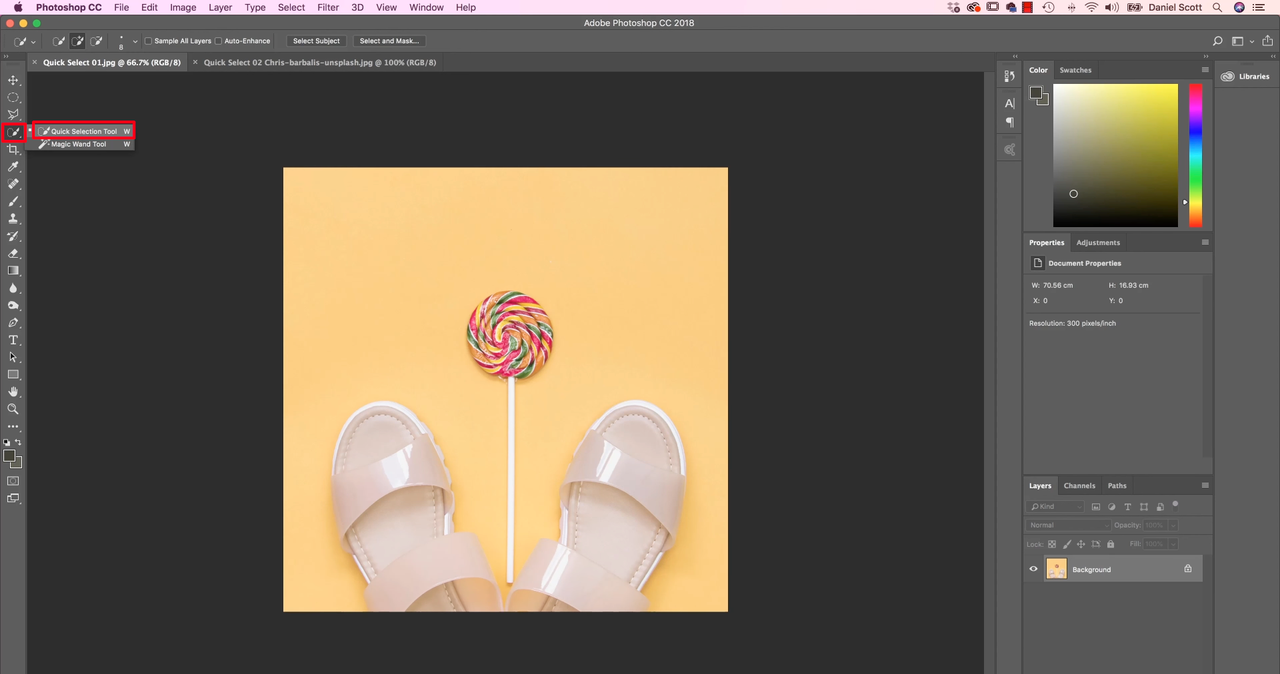
Task: Toggle Quick Mask mode icon
Action: [x=13, y=481]
